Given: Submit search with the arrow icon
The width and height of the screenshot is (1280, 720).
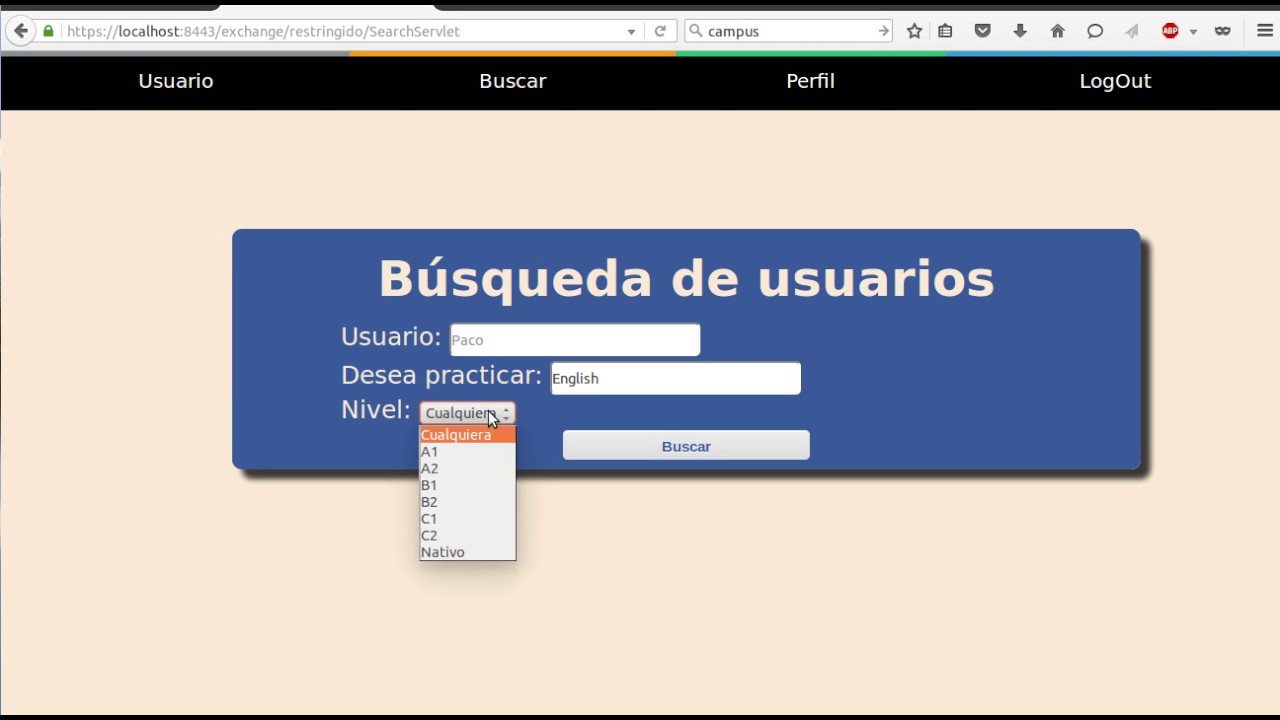Looking at the screenshot, I should point(883,31).
